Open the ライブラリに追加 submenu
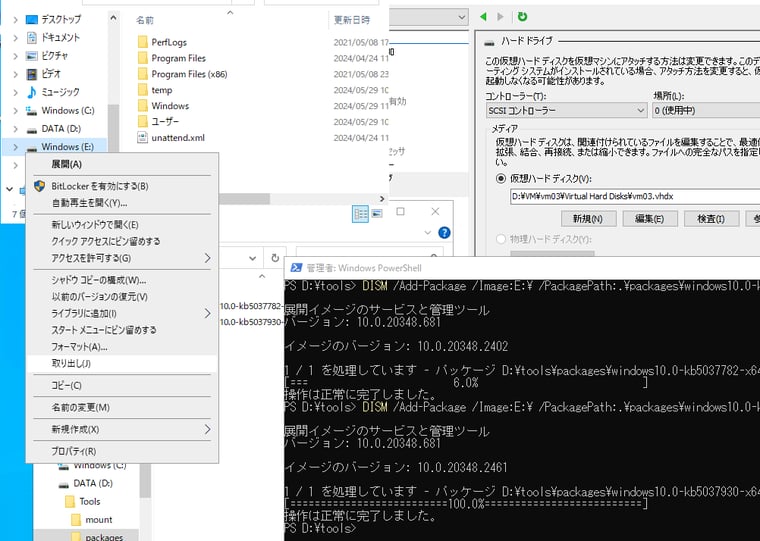Image resolution: width=760 pixels, height=541 pixels. [x=122, y=314]
